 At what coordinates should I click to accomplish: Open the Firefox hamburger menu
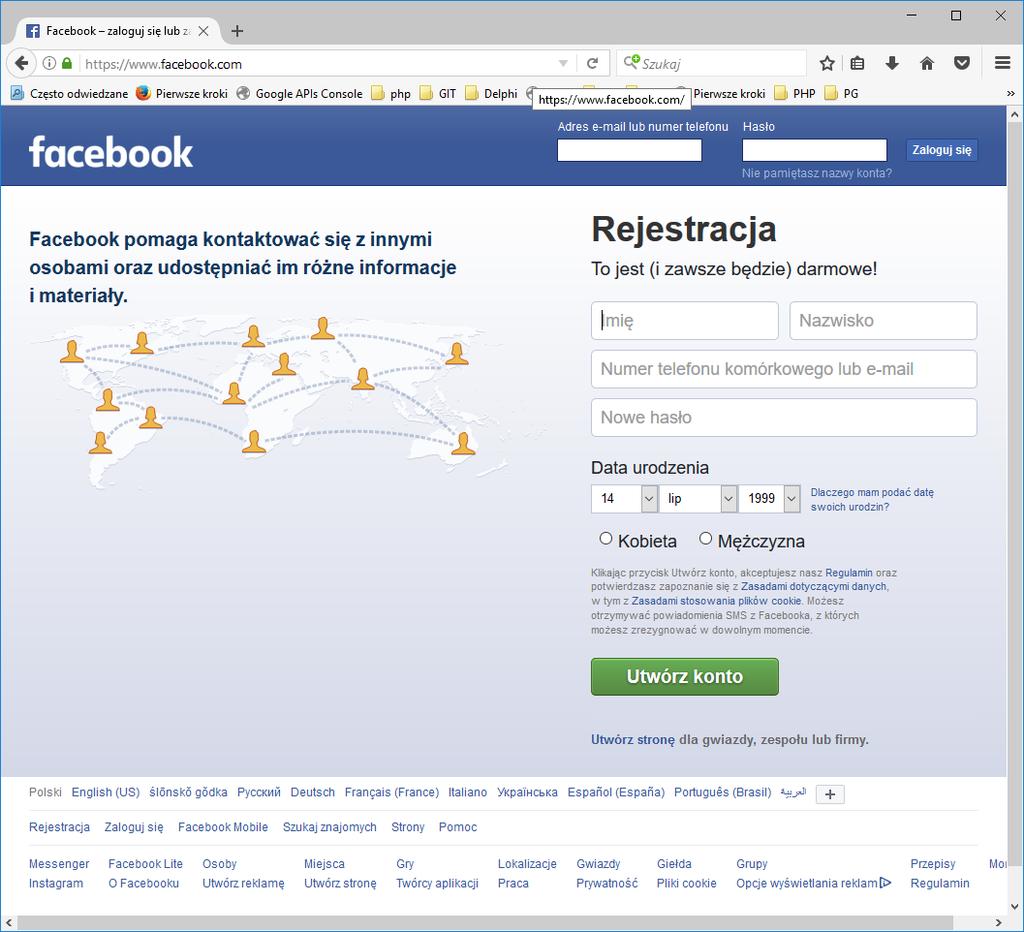click(x=1002, y=63)
